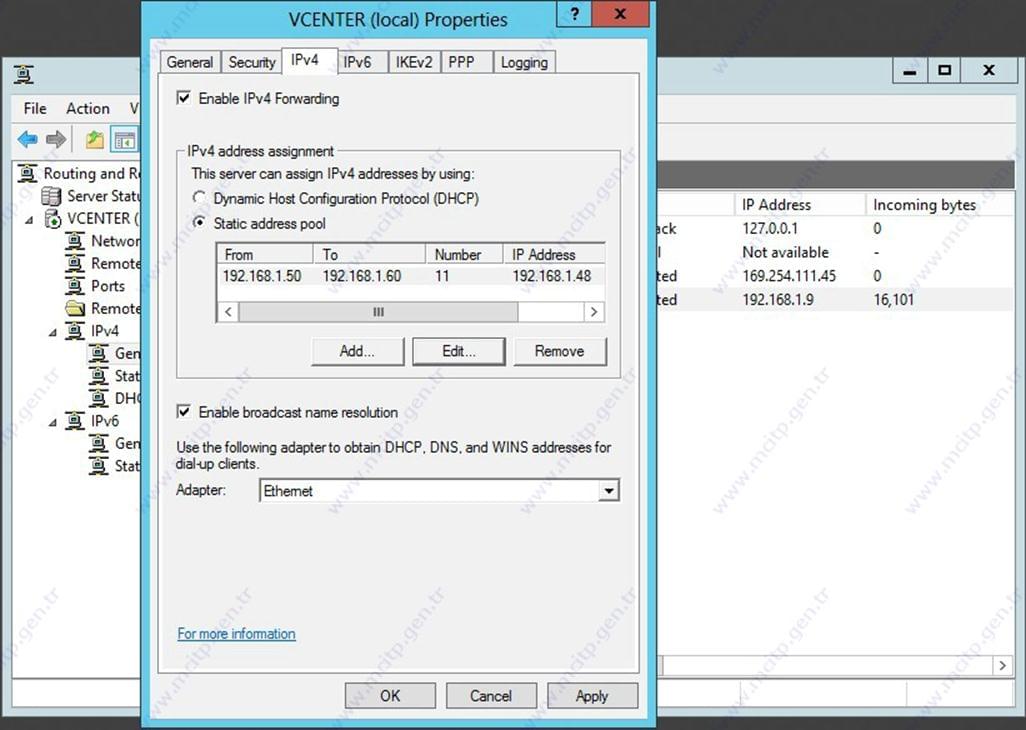Click the Not available IP address row
Image resolution: width=1026 pixels, height=730 pixels.
point(836,252)
